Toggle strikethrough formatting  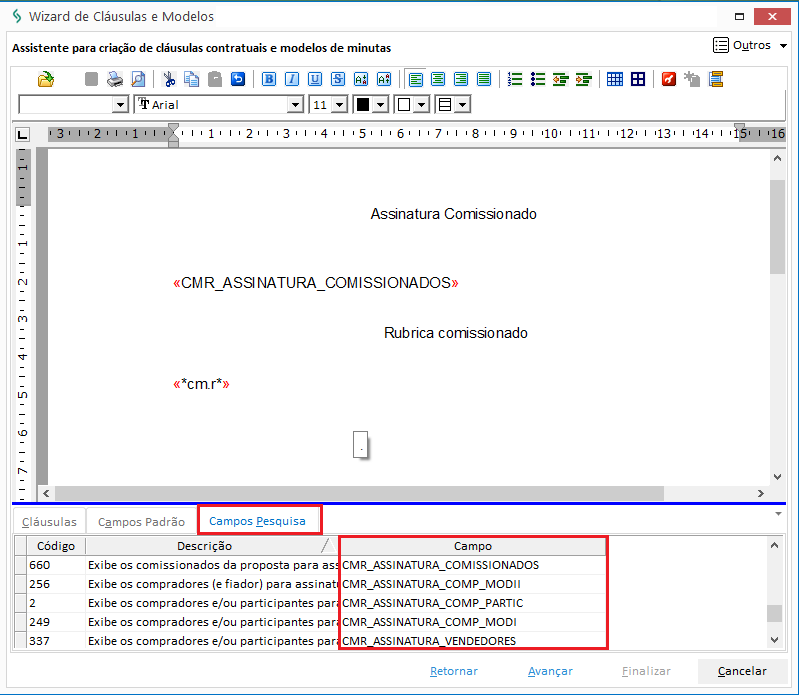pos(338,79)
